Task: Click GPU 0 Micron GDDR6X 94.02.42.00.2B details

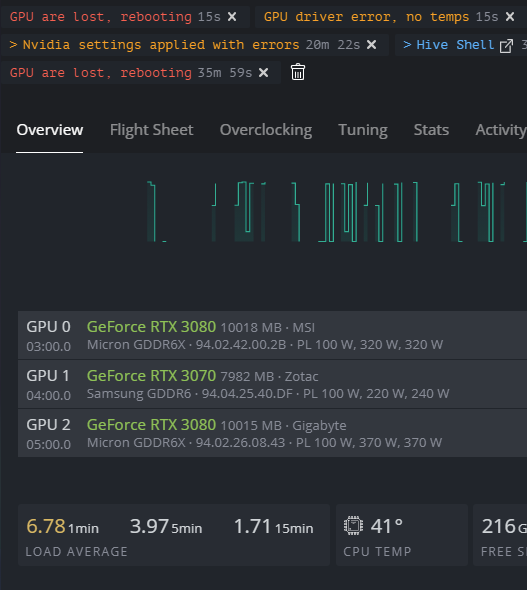Action: coord(265,345)
